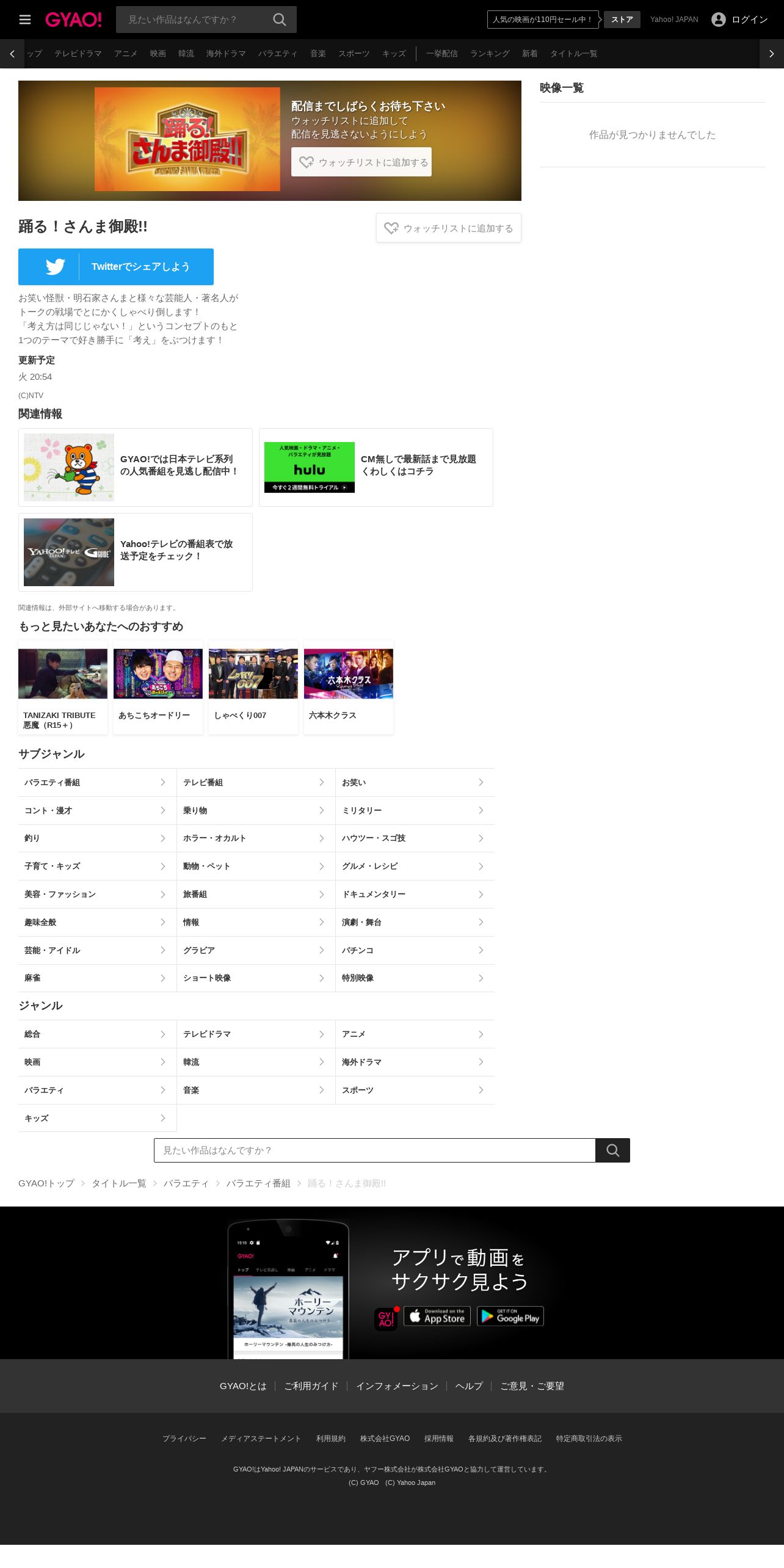Open グルメ・レシピ subgenre row
The image size is (784, 1568).
pyautogui.click(x=415, y=866)
